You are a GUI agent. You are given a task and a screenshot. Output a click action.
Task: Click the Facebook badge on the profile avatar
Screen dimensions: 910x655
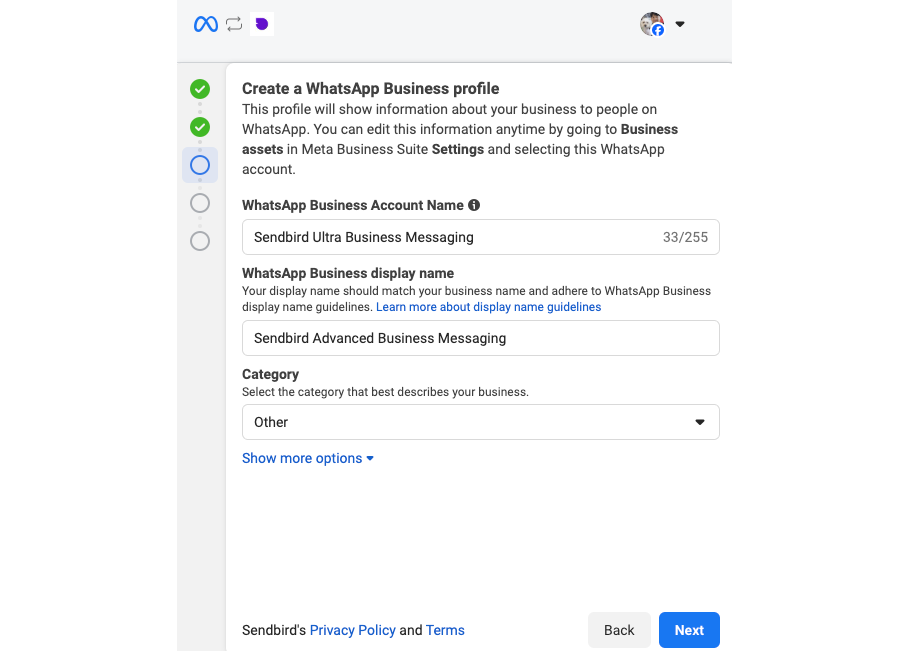(x=660, y=30)
